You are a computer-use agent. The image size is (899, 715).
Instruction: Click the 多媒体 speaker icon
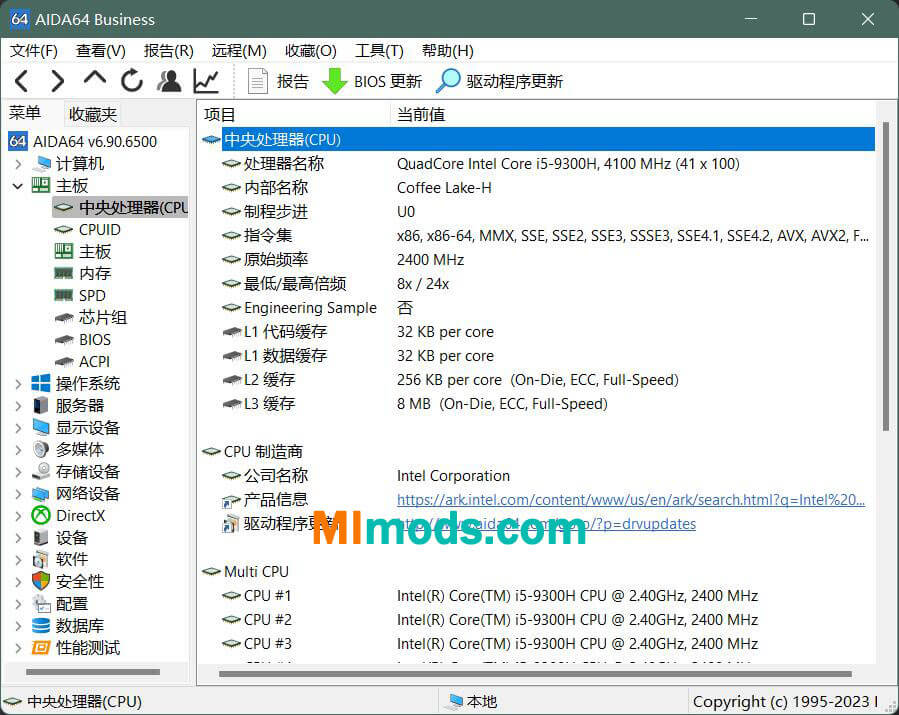click(x=41, y=450)
